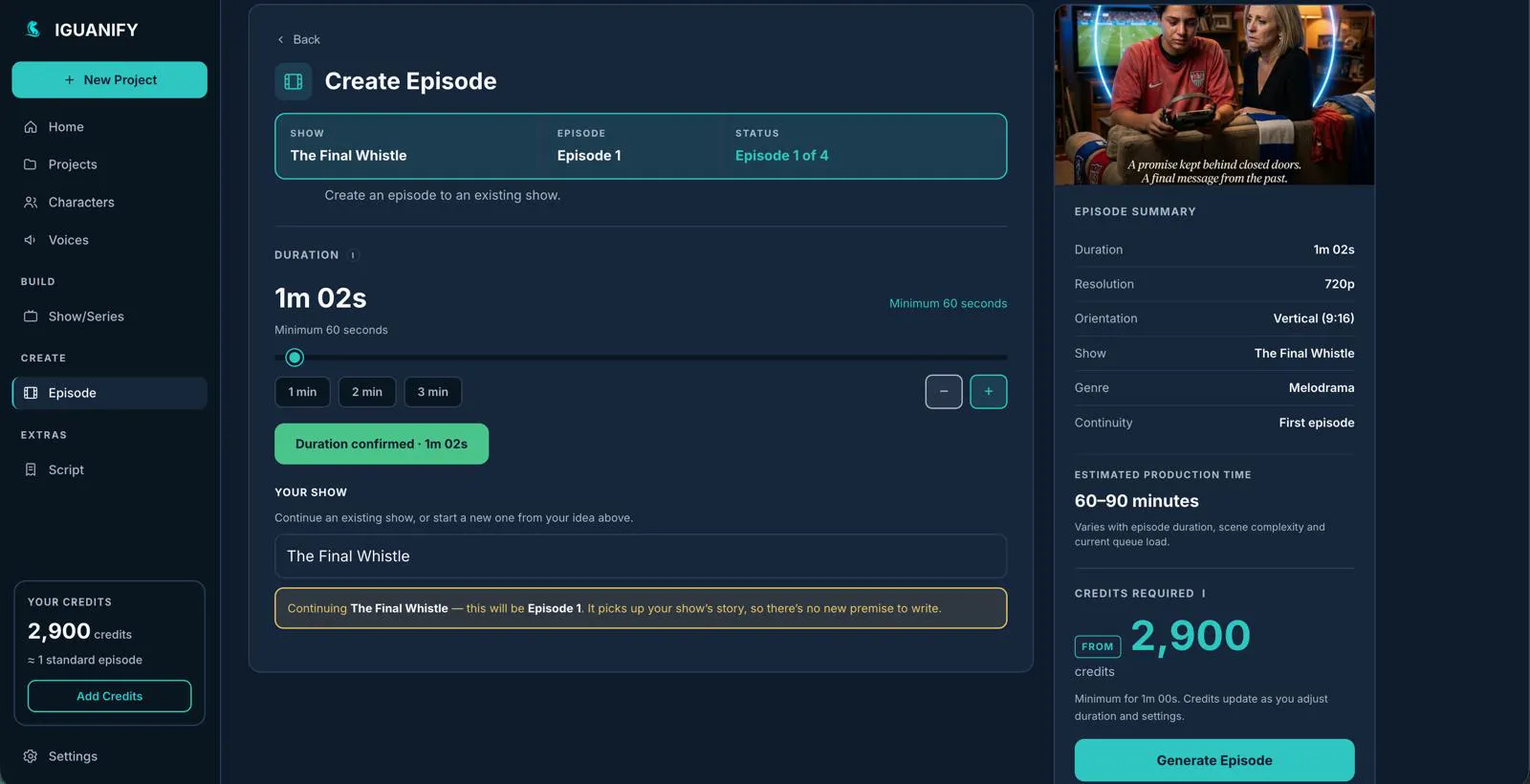
Task: Click Generate Episode button
Action: (x=1214, y=760)
